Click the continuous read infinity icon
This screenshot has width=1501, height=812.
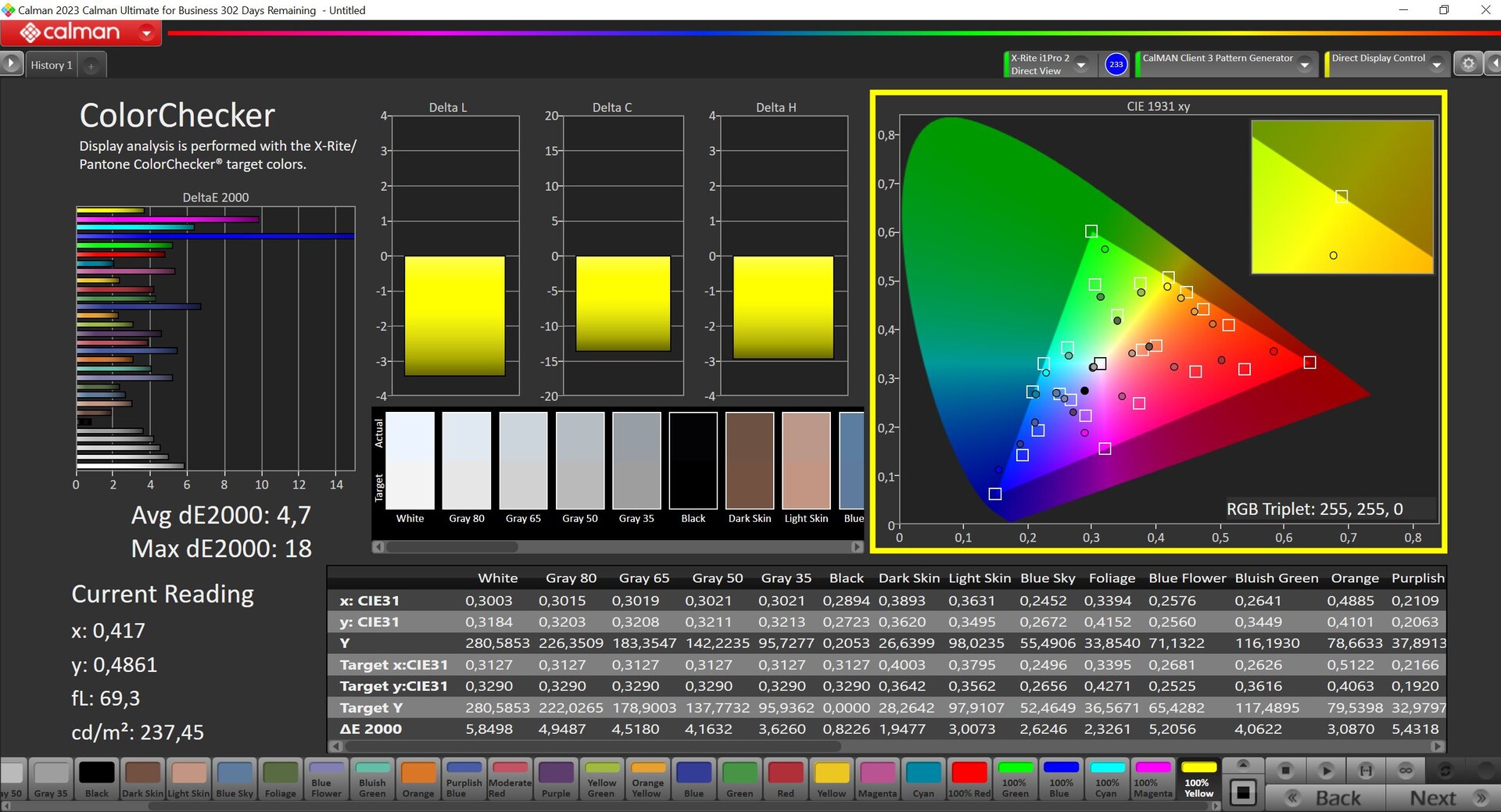[x=1406, y=771]
